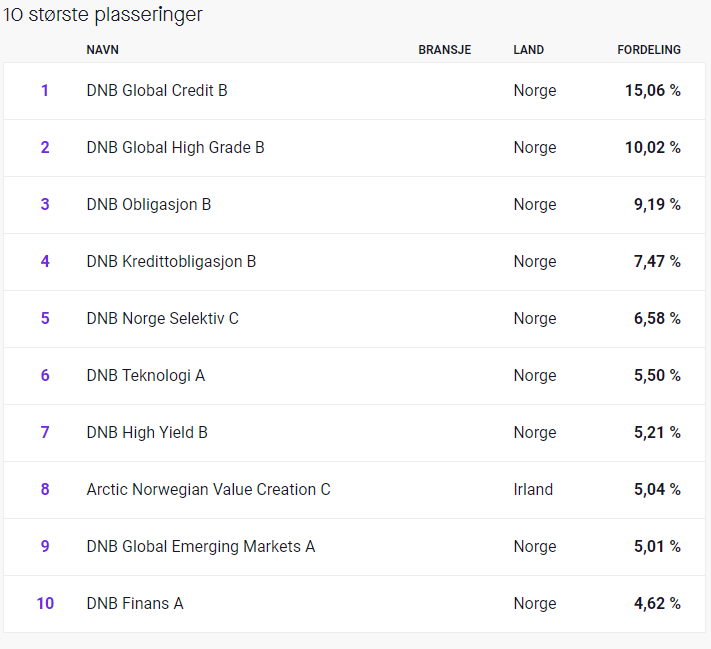Click the '10 største plasseringer' heading
This screenshot has width=711, height=649.
103,15
